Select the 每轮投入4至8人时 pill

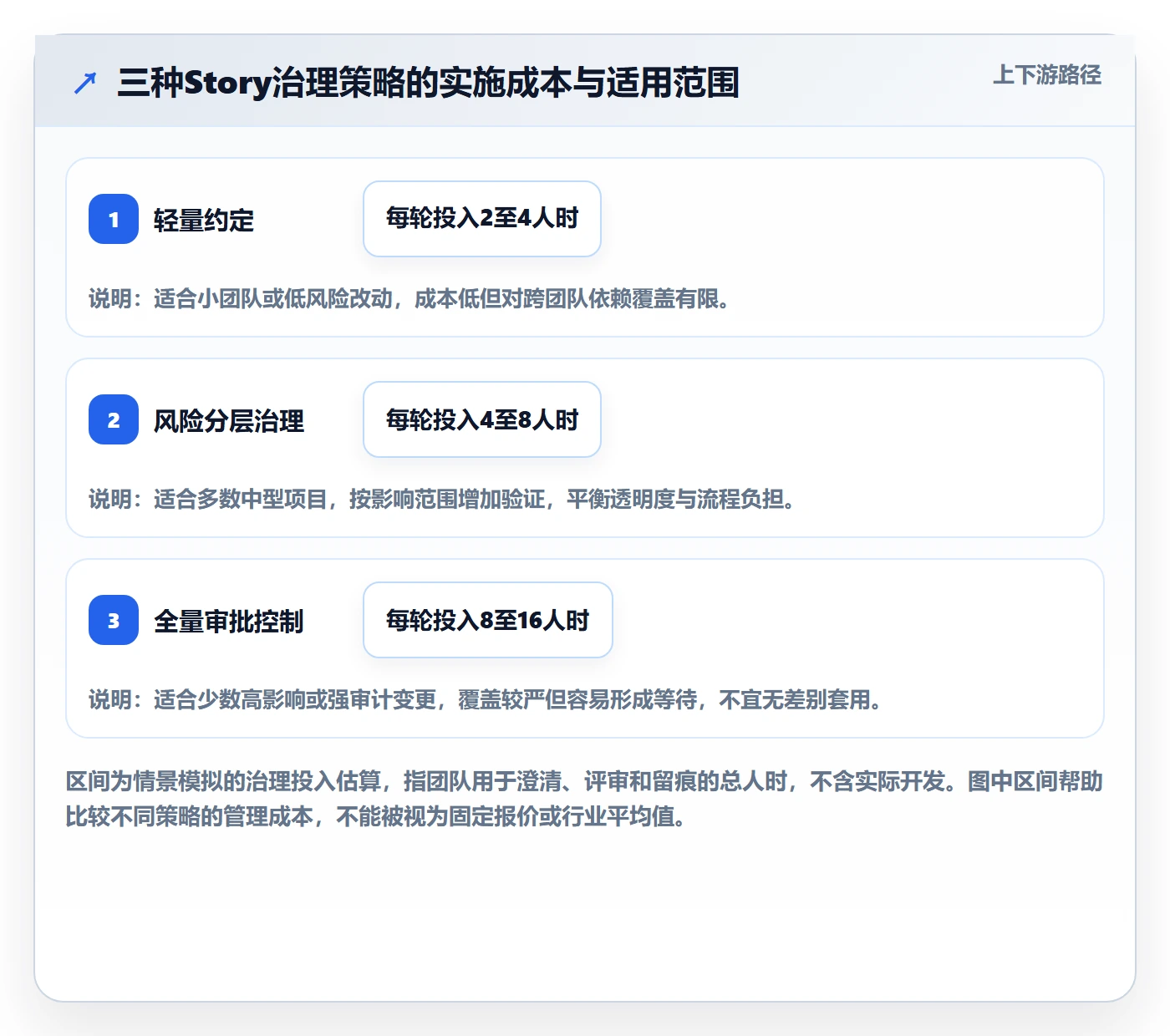[482, 419]
